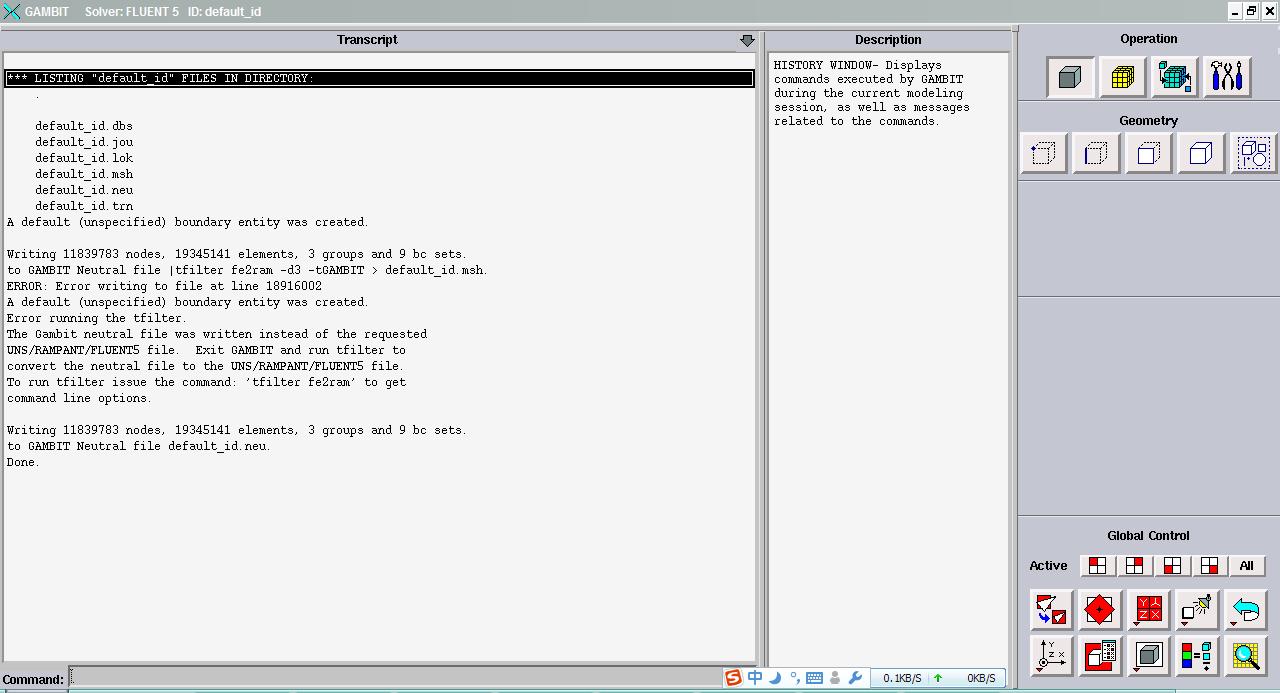1280x693 pixels.
Task: Open the Zones operation toolpad
Action: point(1174,77)
